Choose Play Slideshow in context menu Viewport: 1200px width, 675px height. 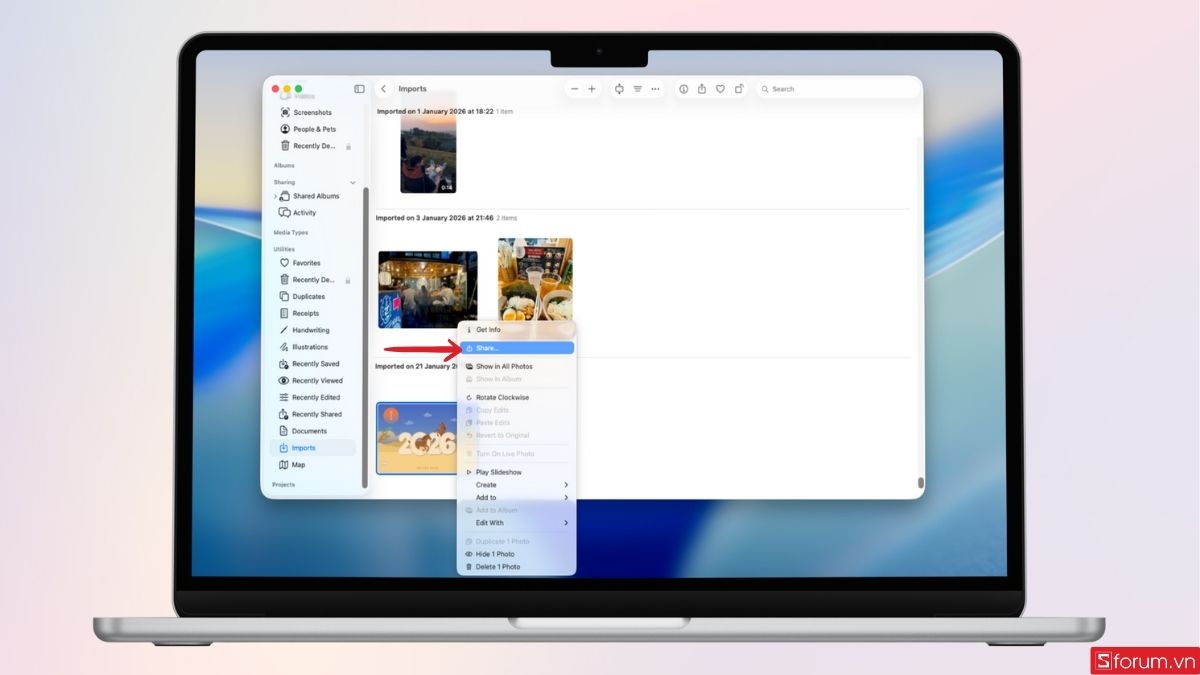click(516, 472)
